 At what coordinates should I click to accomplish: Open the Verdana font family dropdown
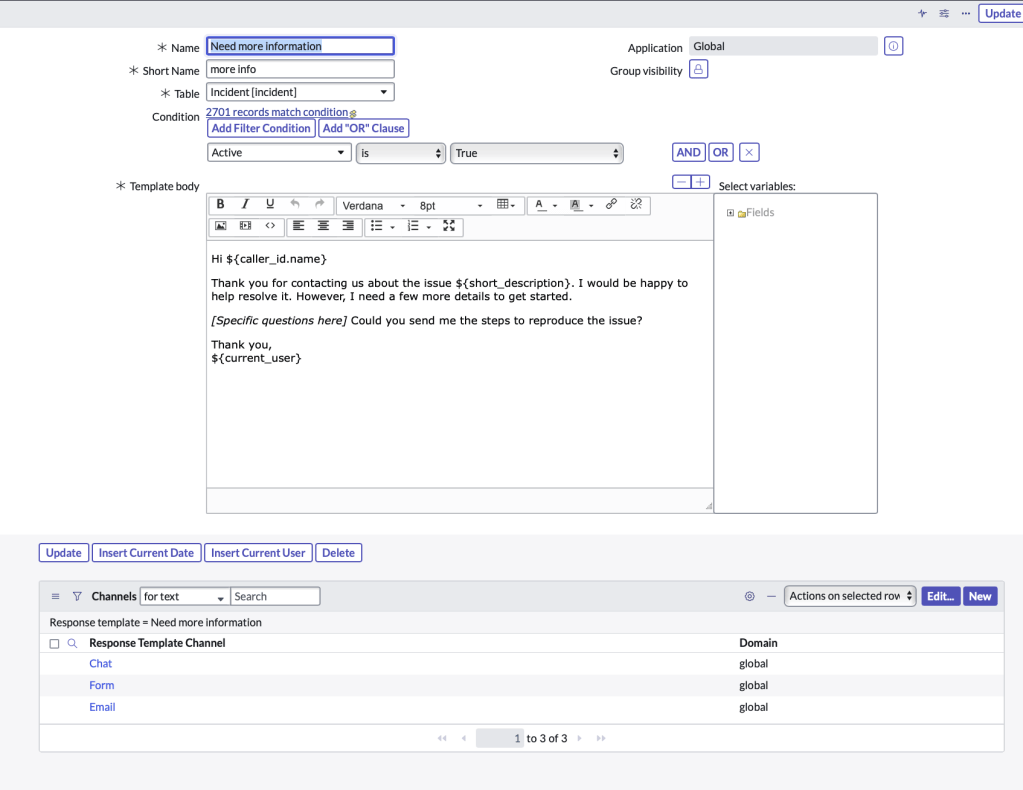[374, 206]
